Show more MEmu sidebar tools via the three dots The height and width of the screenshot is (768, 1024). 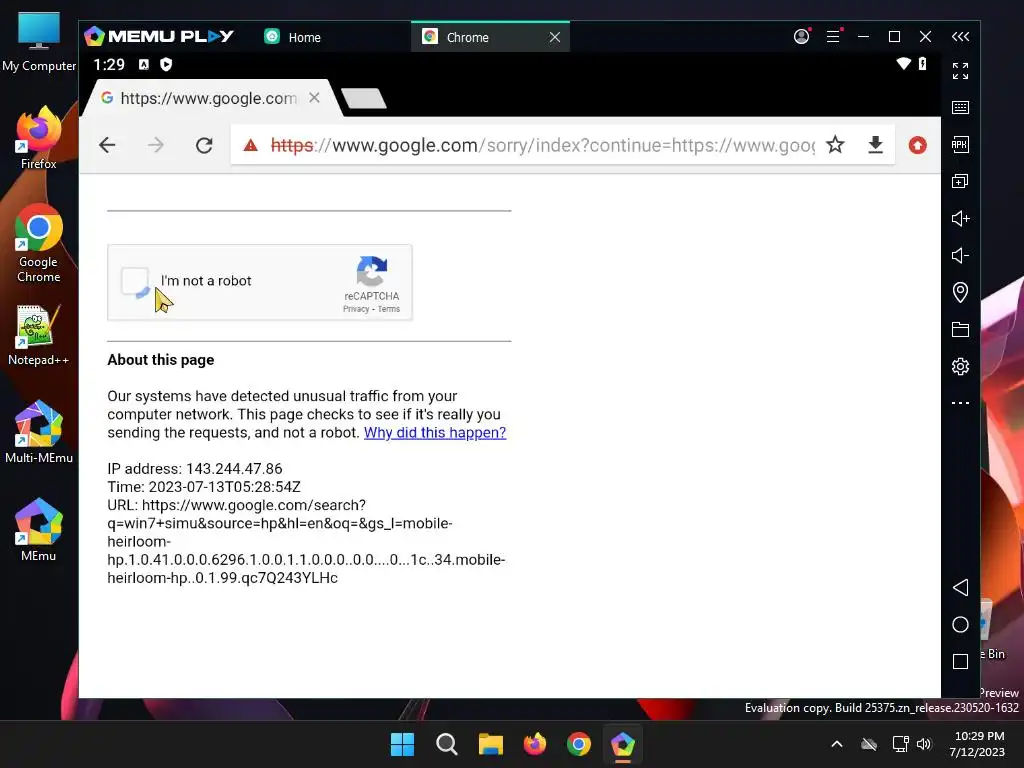pyautogui.click(x=961, y=403)
